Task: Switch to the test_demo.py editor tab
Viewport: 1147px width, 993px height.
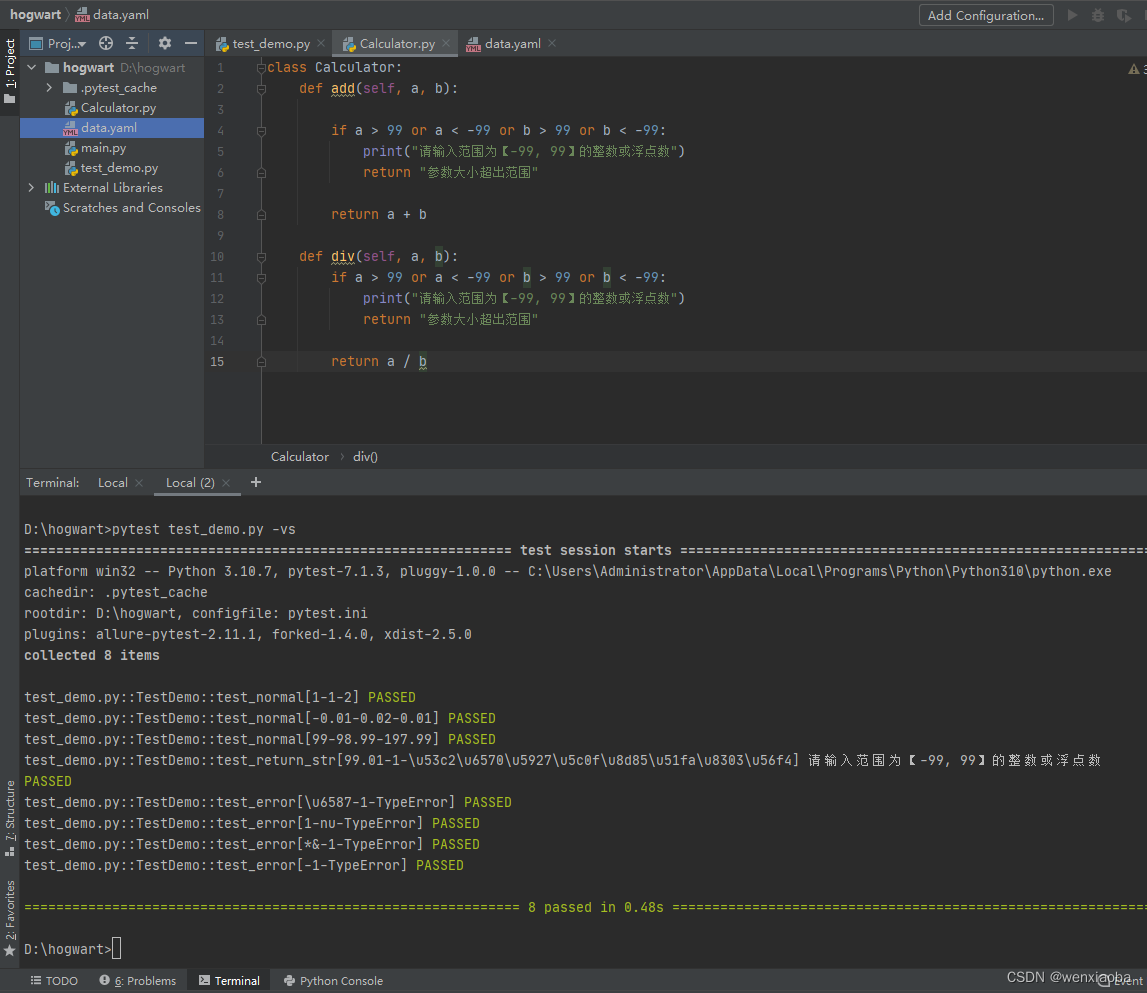Action: (x=270, y=44)
